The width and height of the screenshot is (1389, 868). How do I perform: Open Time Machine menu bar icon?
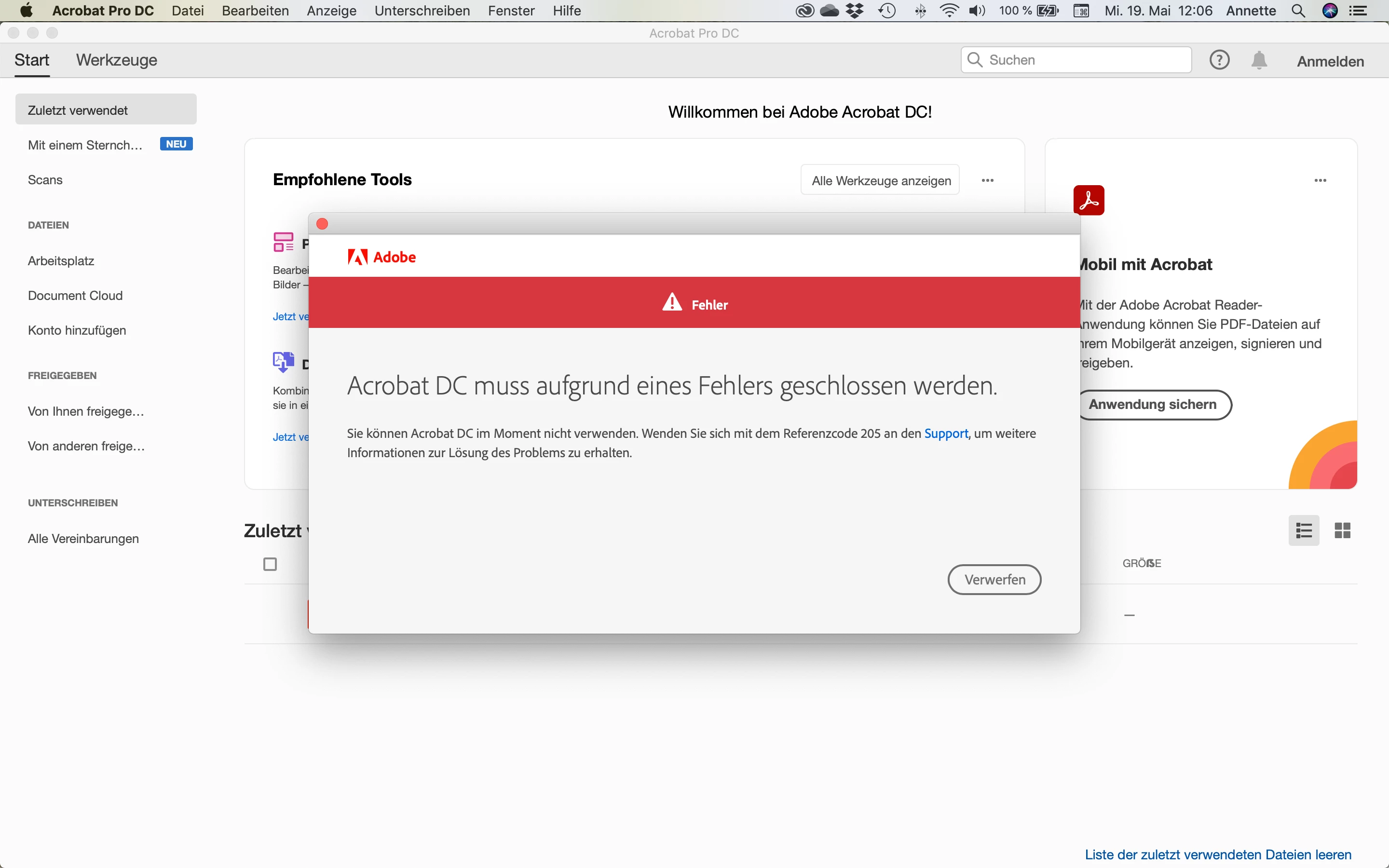click(887, 10)
